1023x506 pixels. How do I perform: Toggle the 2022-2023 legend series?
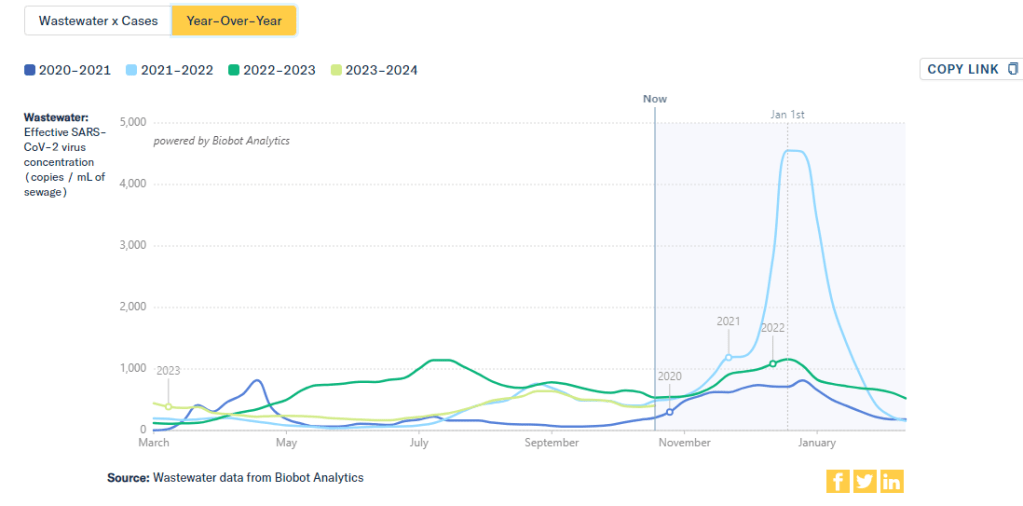point(272,70)
